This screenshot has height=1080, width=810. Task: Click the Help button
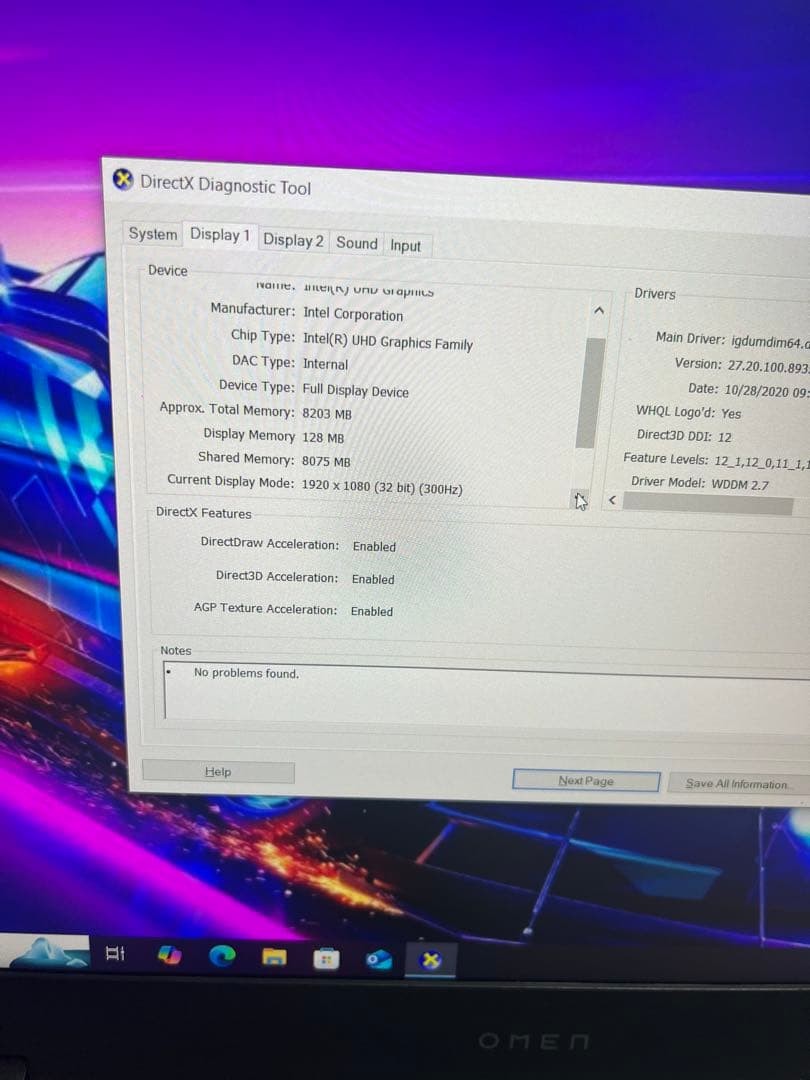click(x=218, y=772)
